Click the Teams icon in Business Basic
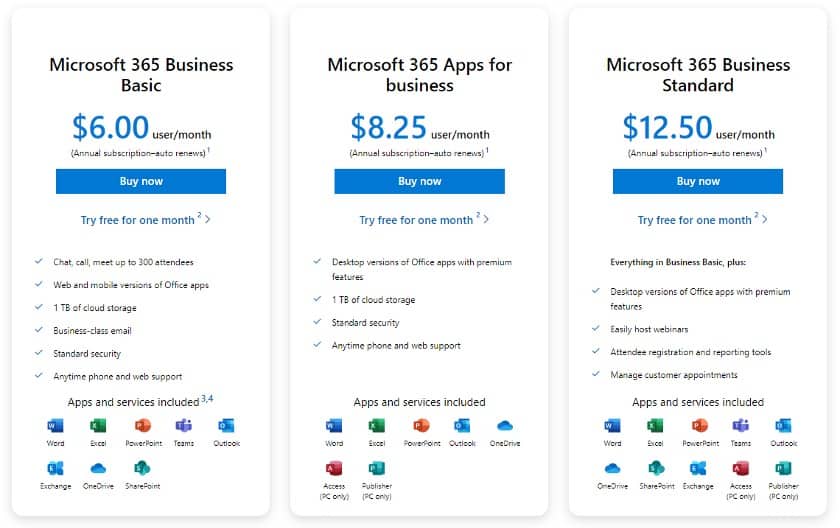840x528 pixels. [x=184, y=426]
